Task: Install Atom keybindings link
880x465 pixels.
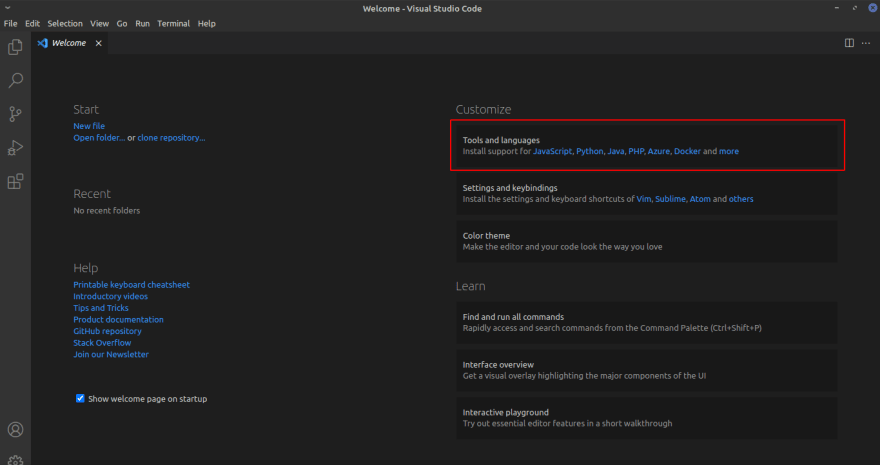Action: (x=700, y=199)
